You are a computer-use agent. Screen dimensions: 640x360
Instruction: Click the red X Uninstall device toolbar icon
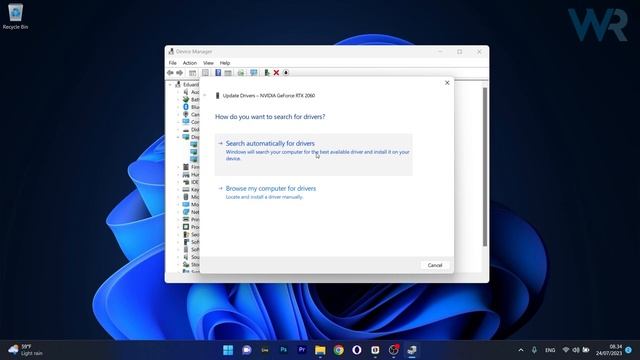pos(276,73)
